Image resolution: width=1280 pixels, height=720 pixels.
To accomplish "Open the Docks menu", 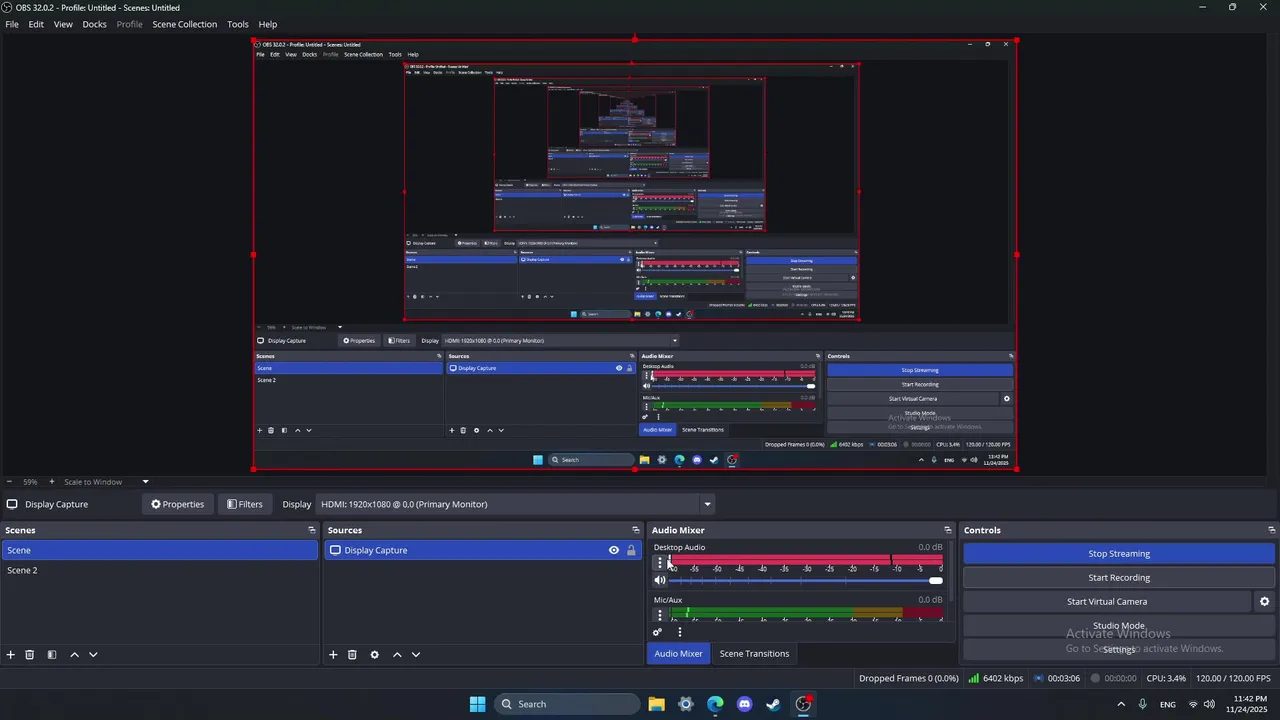I will (x=94, y=24).
